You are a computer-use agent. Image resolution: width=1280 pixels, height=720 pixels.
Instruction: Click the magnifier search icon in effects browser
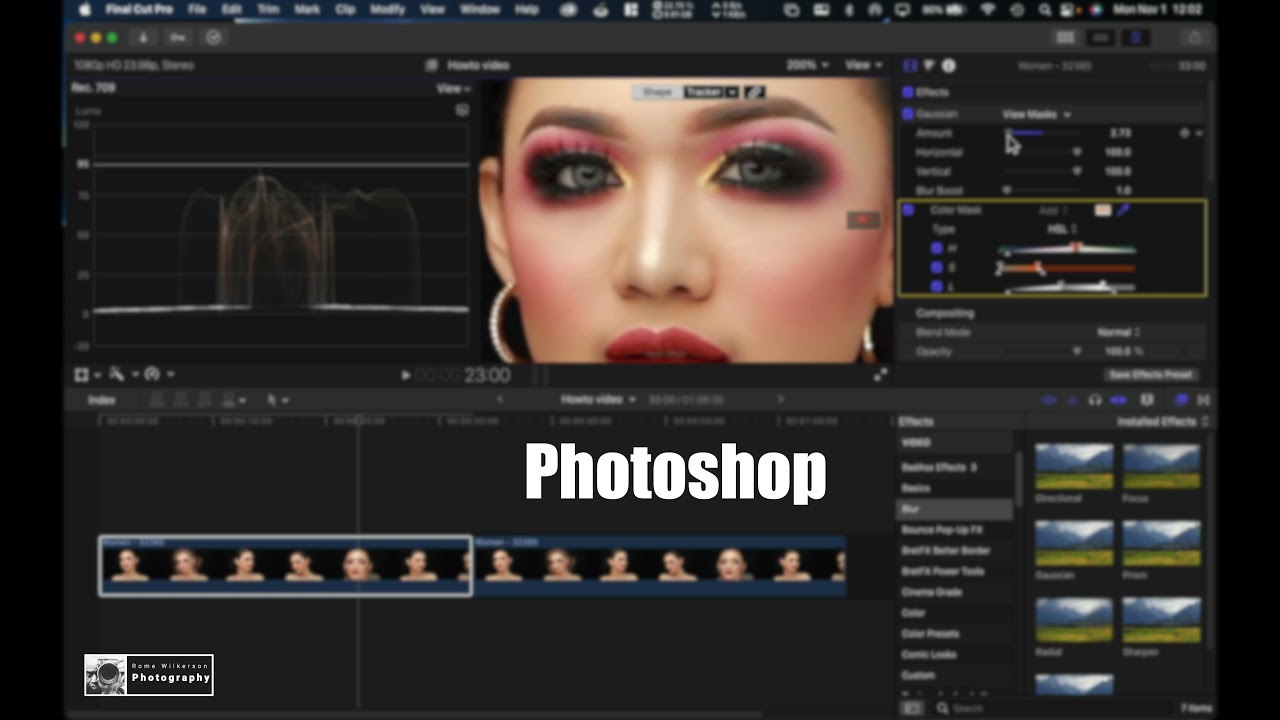[942, 708]
